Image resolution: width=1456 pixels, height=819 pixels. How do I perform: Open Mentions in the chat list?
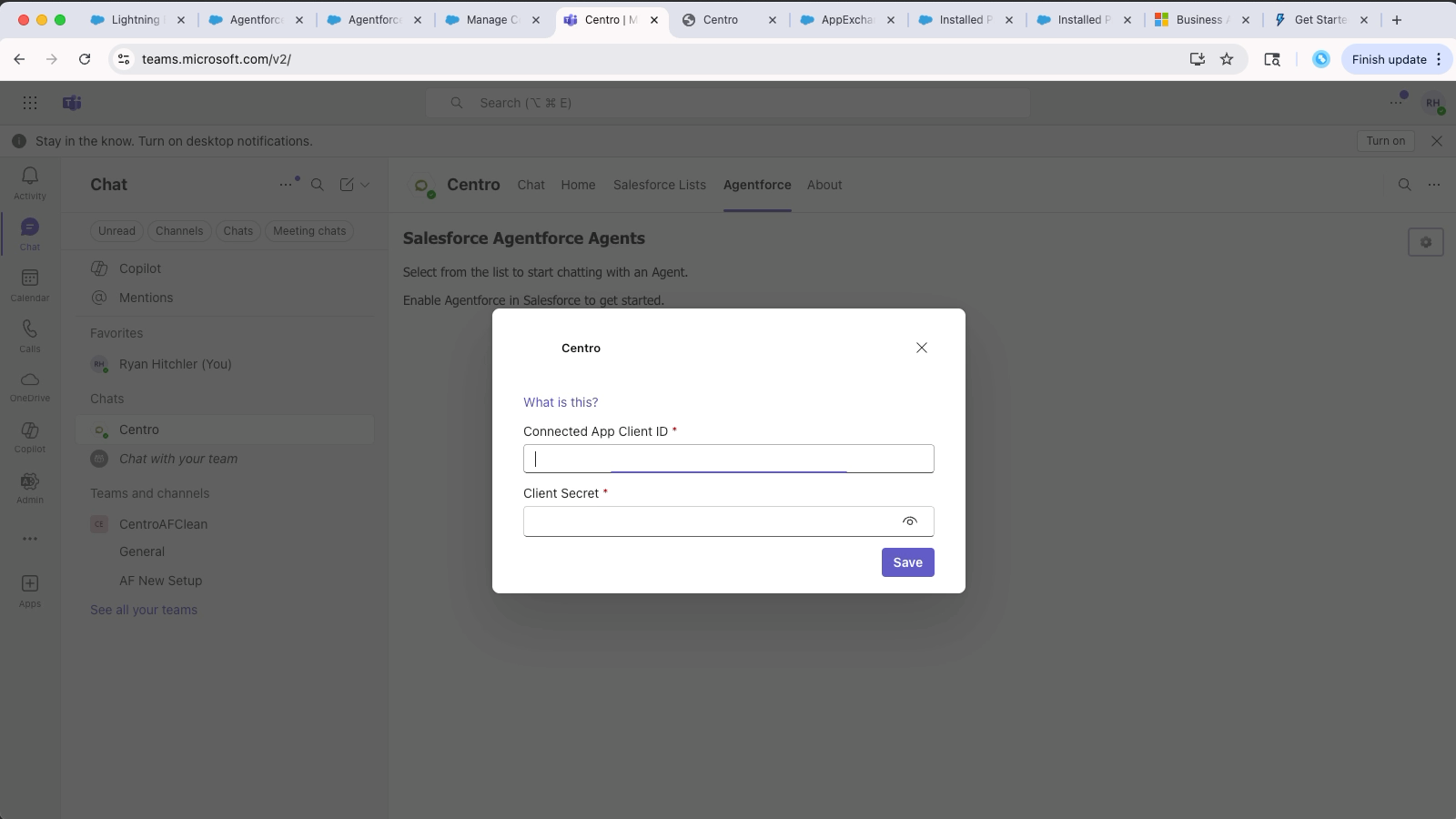click(225, 298)
